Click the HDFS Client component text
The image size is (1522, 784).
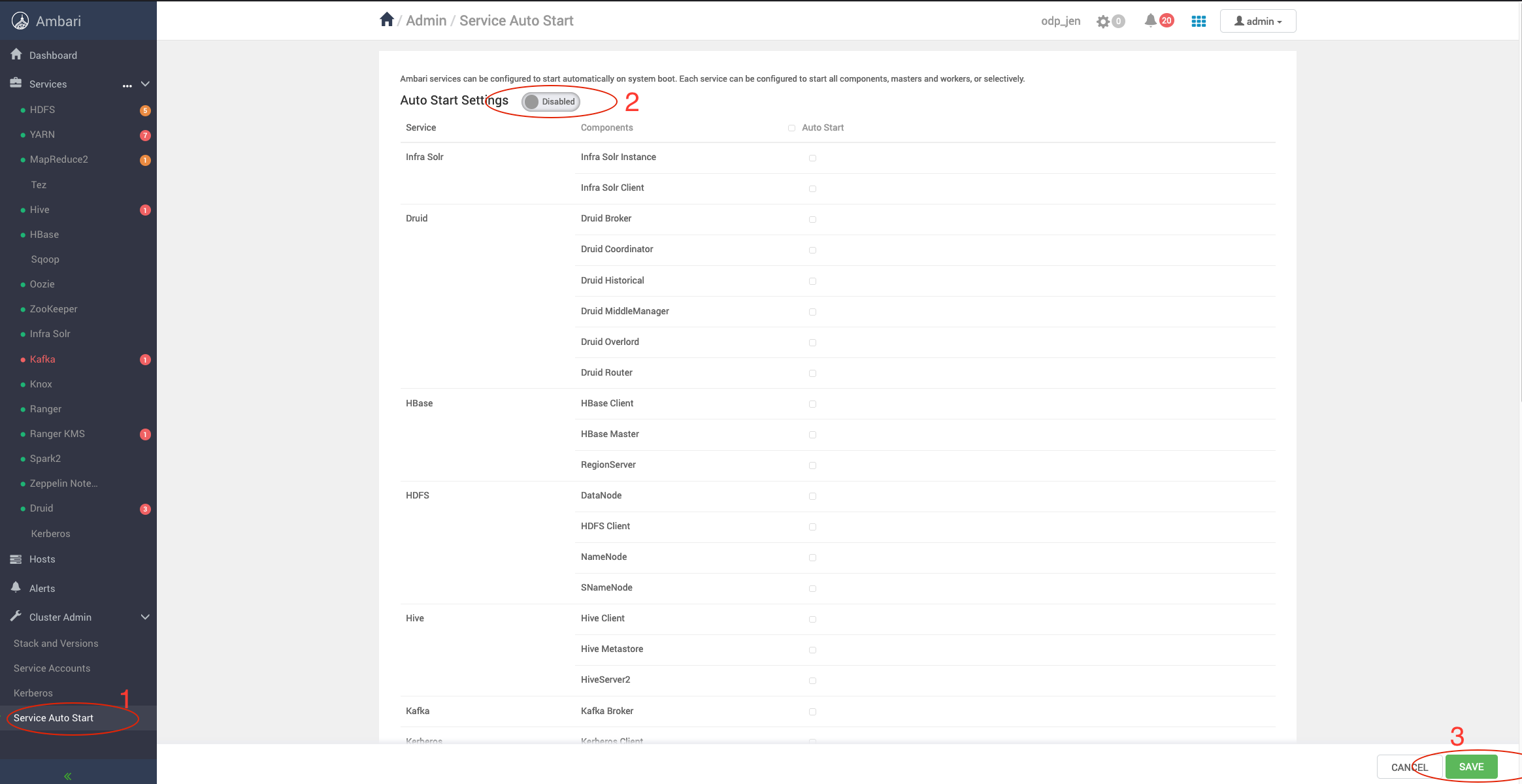pos(605,526)
